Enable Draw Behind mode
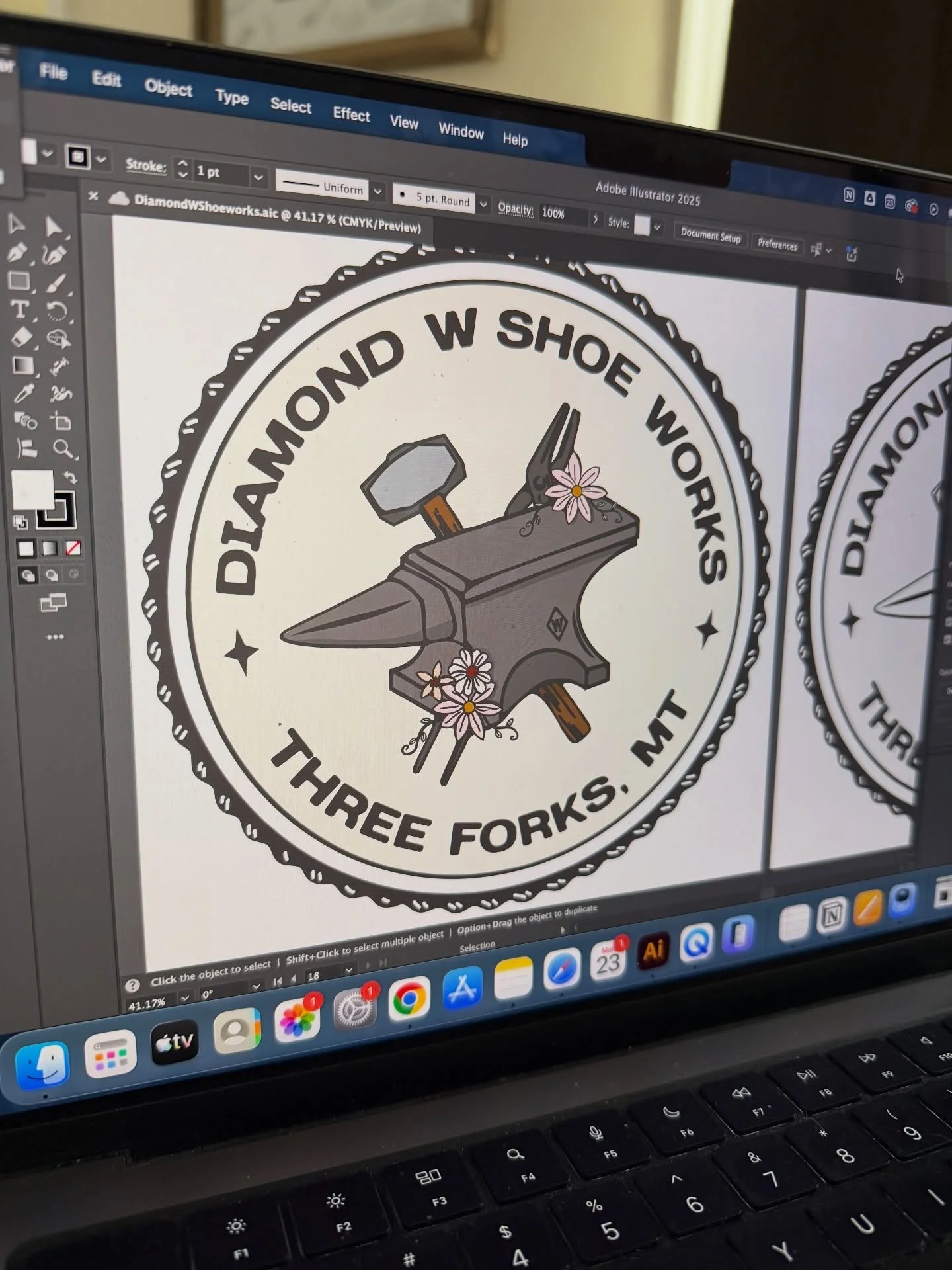 [52, 575]
